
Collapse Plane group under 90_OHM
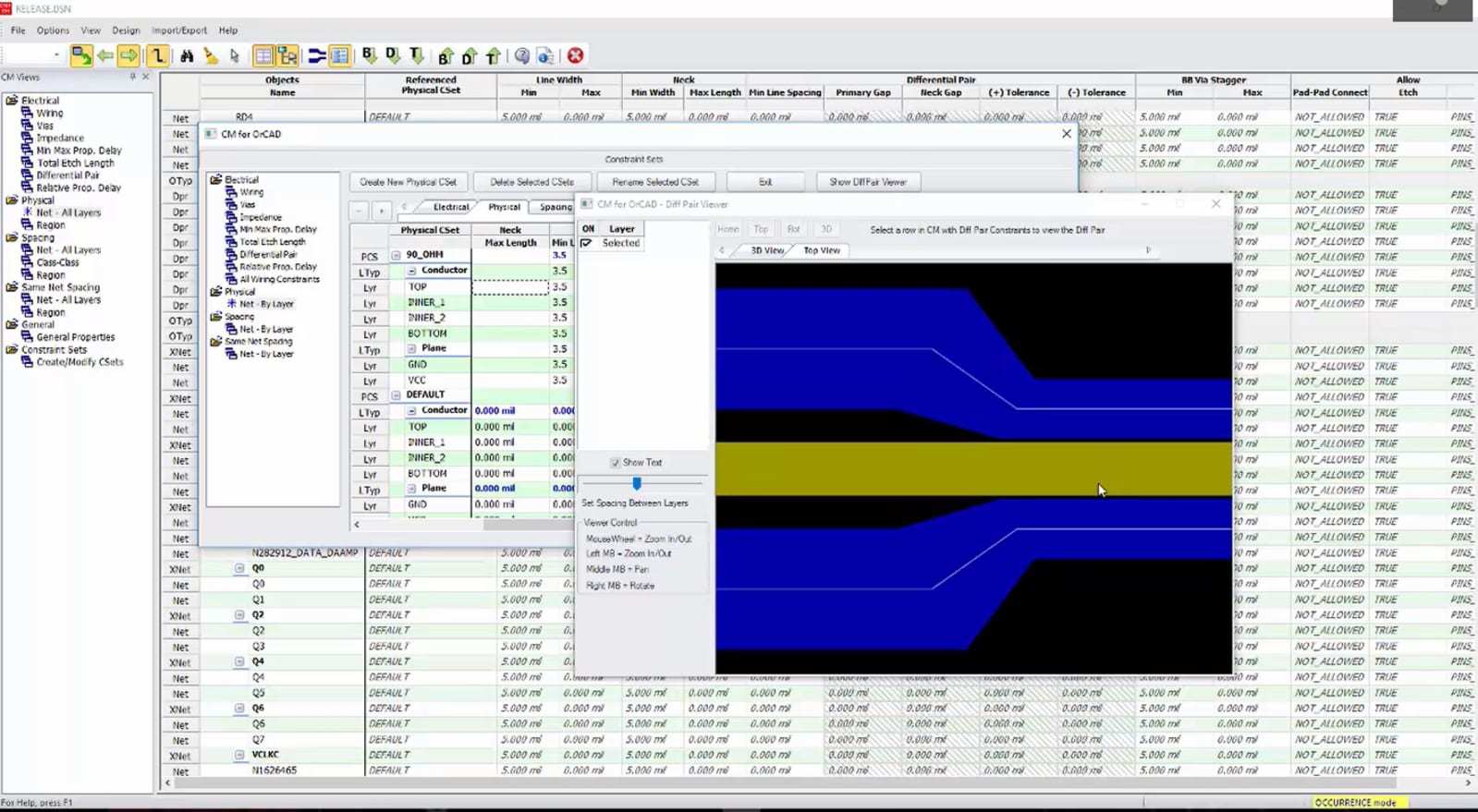point(411,349)
